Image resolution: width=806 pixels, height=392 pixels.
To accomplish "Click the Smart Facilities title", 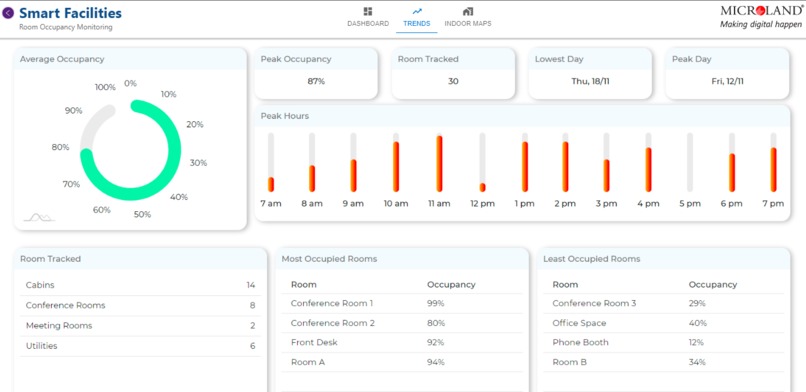I will point(70,13).
